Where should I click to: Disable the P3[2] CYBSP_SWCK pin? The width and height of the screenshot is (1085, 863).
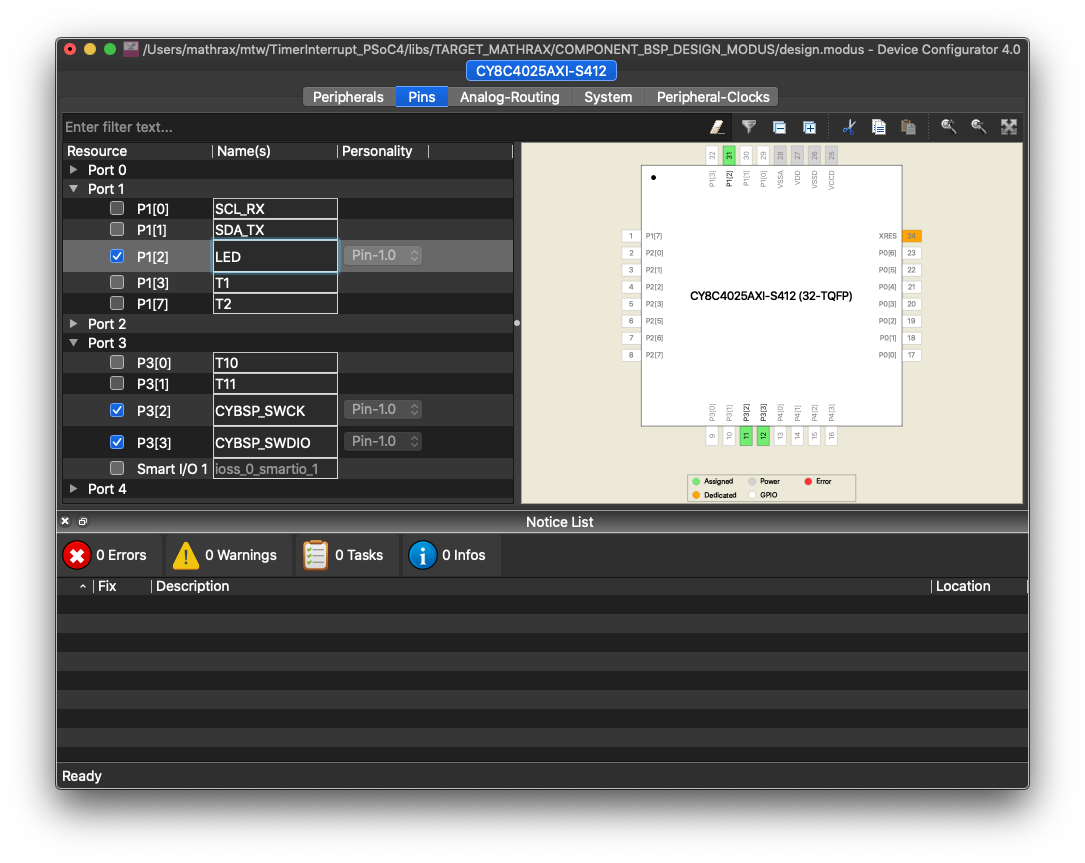click(x=117, y=410)
